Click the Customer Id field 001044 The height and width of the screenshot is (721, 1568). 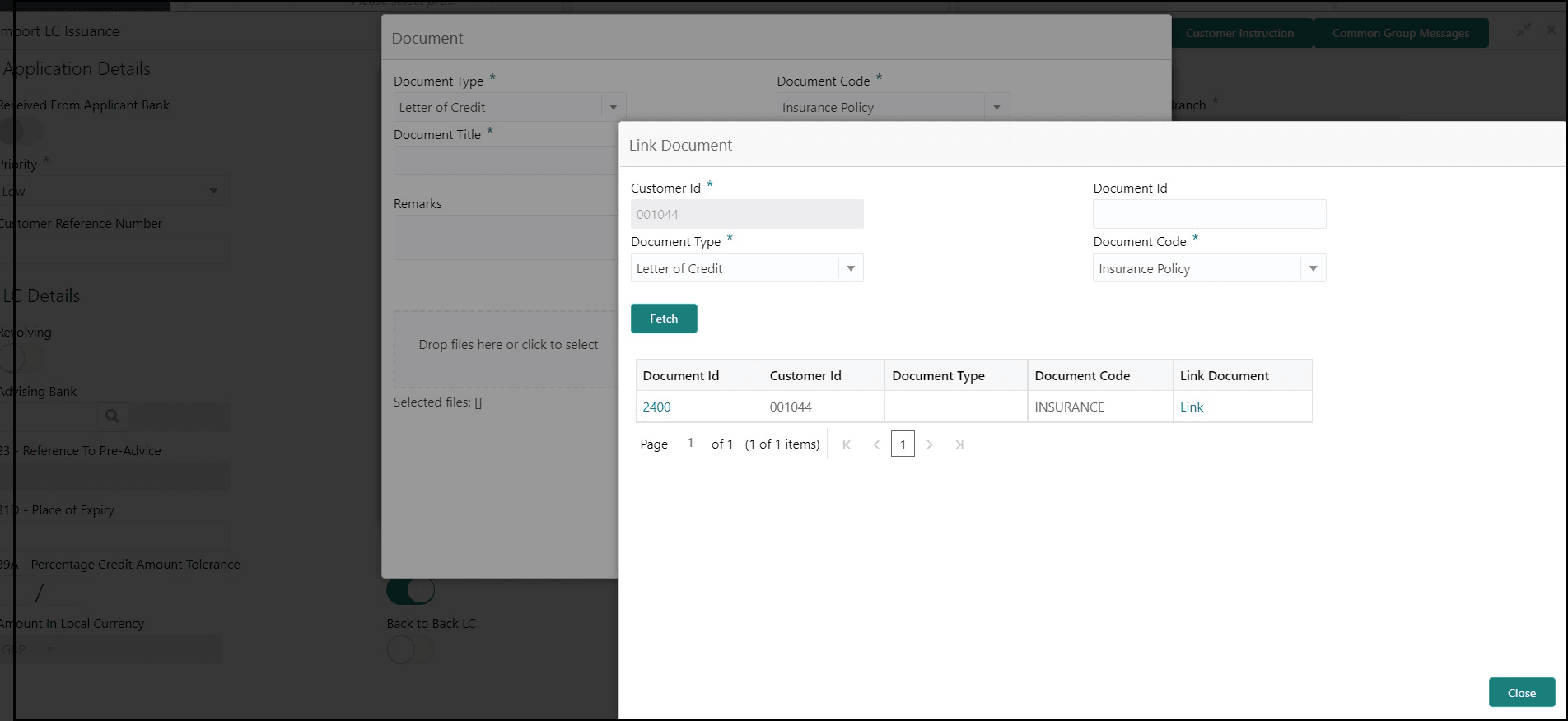pos(748,214)
